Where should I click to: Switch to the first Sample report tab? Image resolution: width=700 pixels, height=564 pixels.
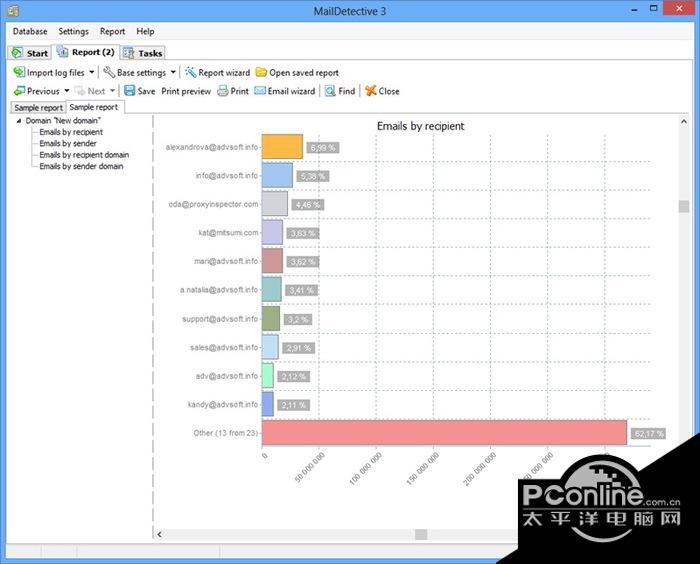pyautogui.click(x=38, y=108)
